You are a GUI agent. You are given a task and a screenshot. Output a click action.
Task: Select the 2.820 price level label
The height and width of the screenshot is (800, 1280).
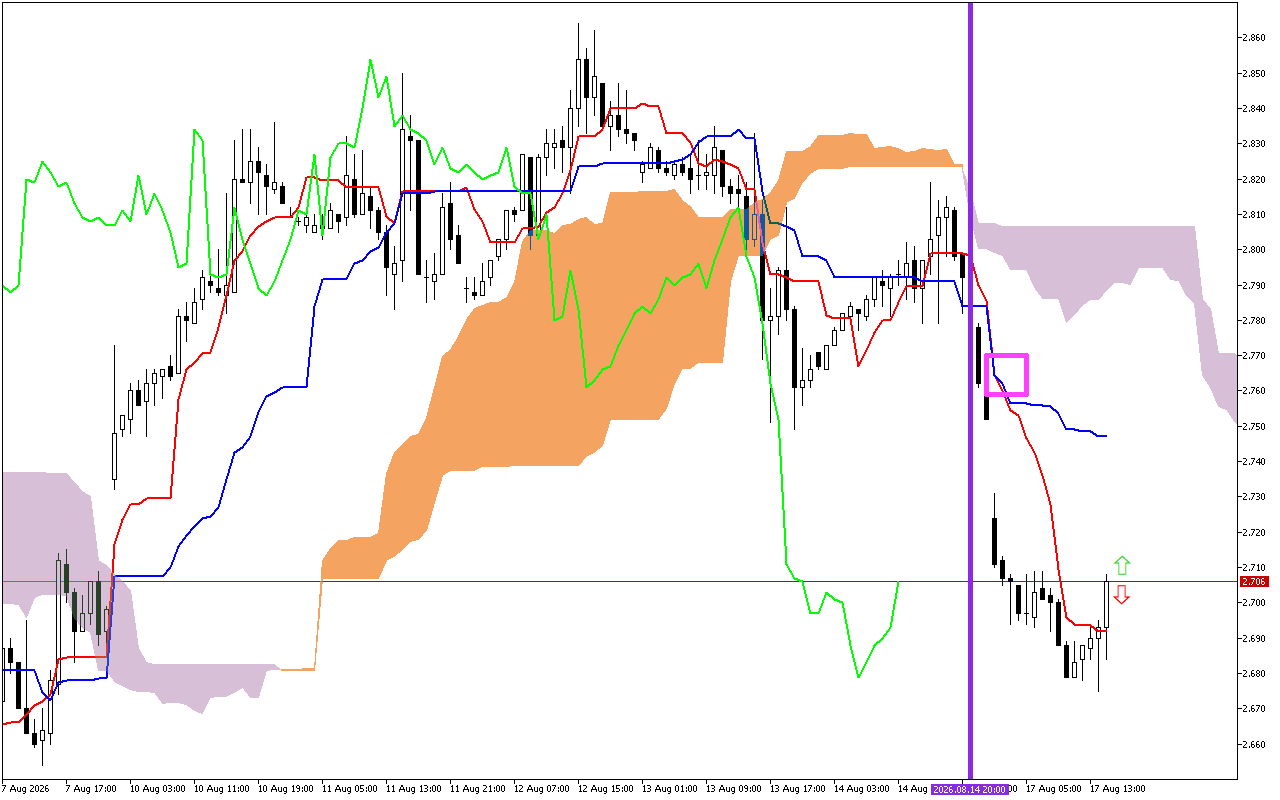point(1253,179)
